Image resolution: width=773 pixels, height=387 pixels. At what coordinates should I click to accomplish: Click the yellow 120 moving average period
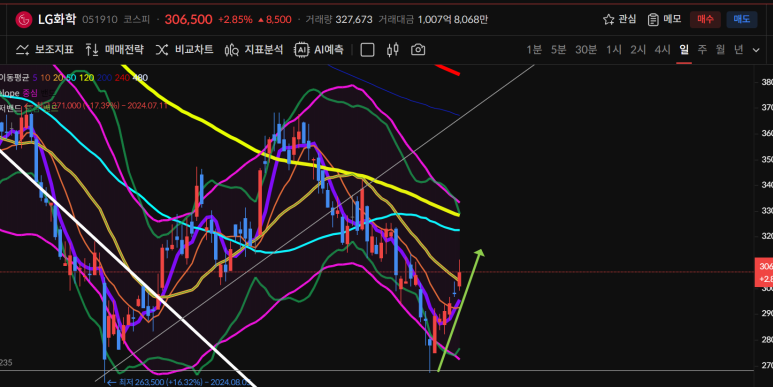pyautogui.click(x=86, y=77)
